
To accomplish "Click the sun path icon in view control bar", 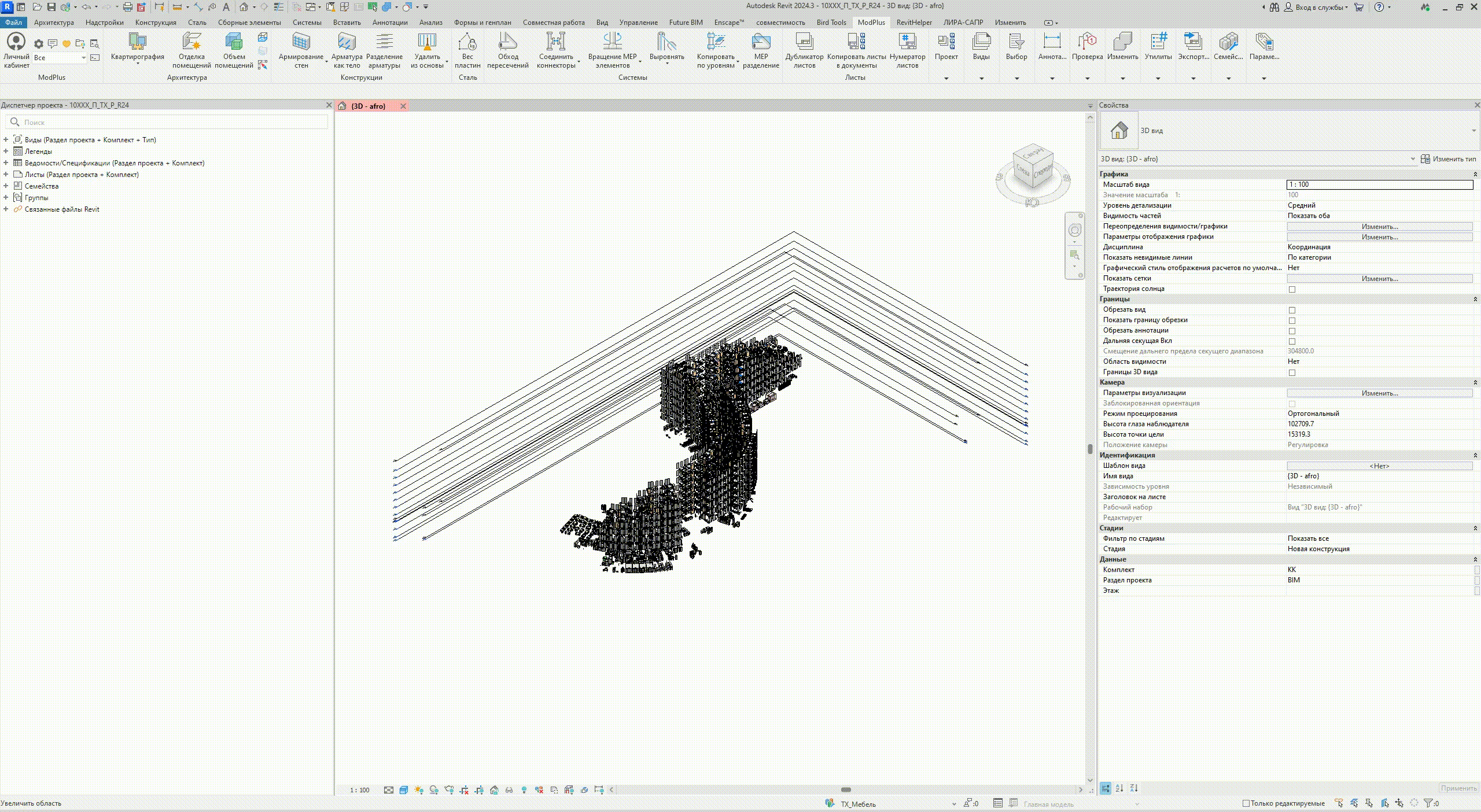I will pyautogui.click(x=419, y=790).
